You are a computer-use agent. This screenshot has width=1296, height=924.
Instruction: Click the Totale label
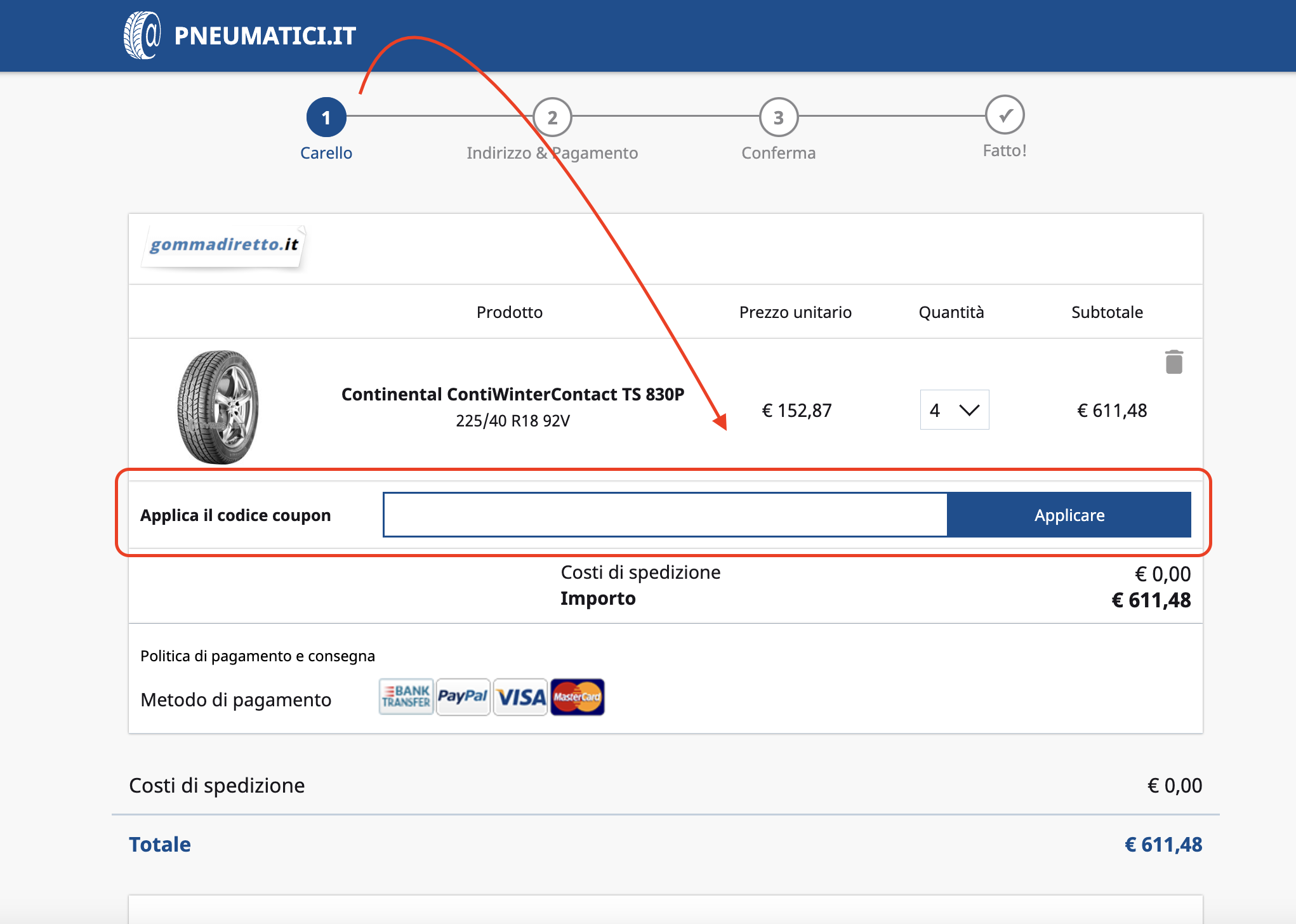click(160, 845)
